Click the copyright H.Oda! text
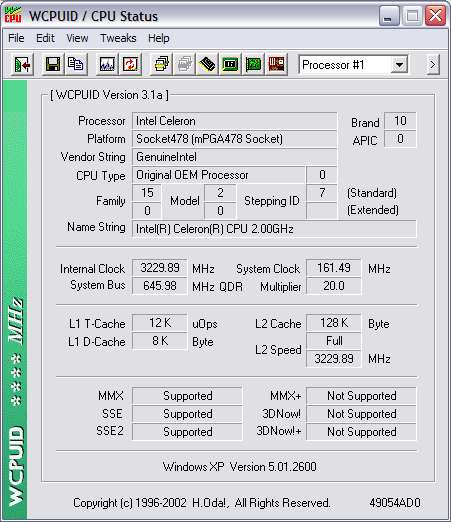451x522 pixels. pyautogui.click(x=201, y=503)
